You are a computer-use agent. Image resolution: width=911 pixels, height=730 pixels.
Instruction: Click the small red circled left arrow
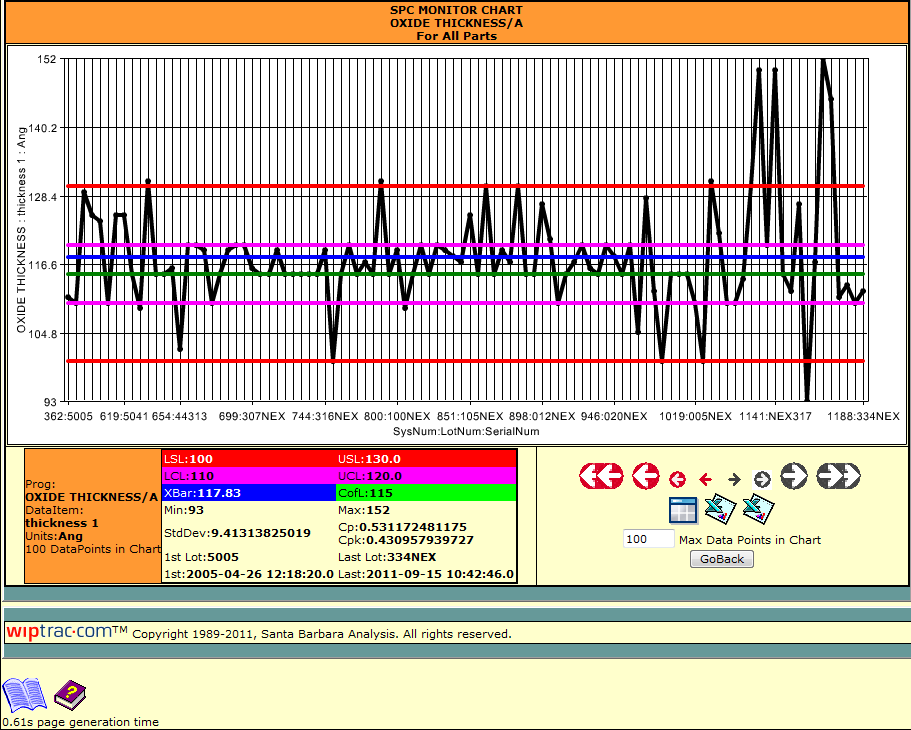tap(677, 479)
